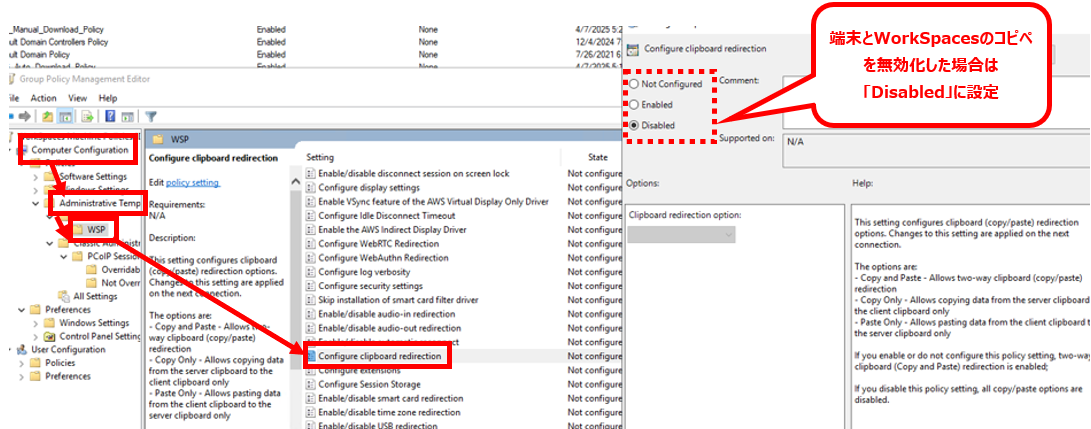
Task: Select the Enabled radio button
Action: (x=633, y=105)
